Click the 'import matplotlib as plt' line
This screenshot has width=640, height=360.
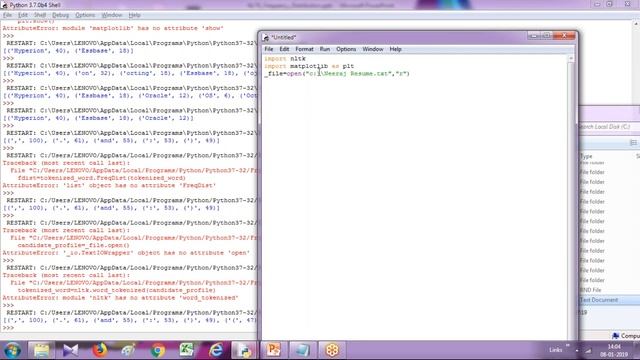click(309, 66)
